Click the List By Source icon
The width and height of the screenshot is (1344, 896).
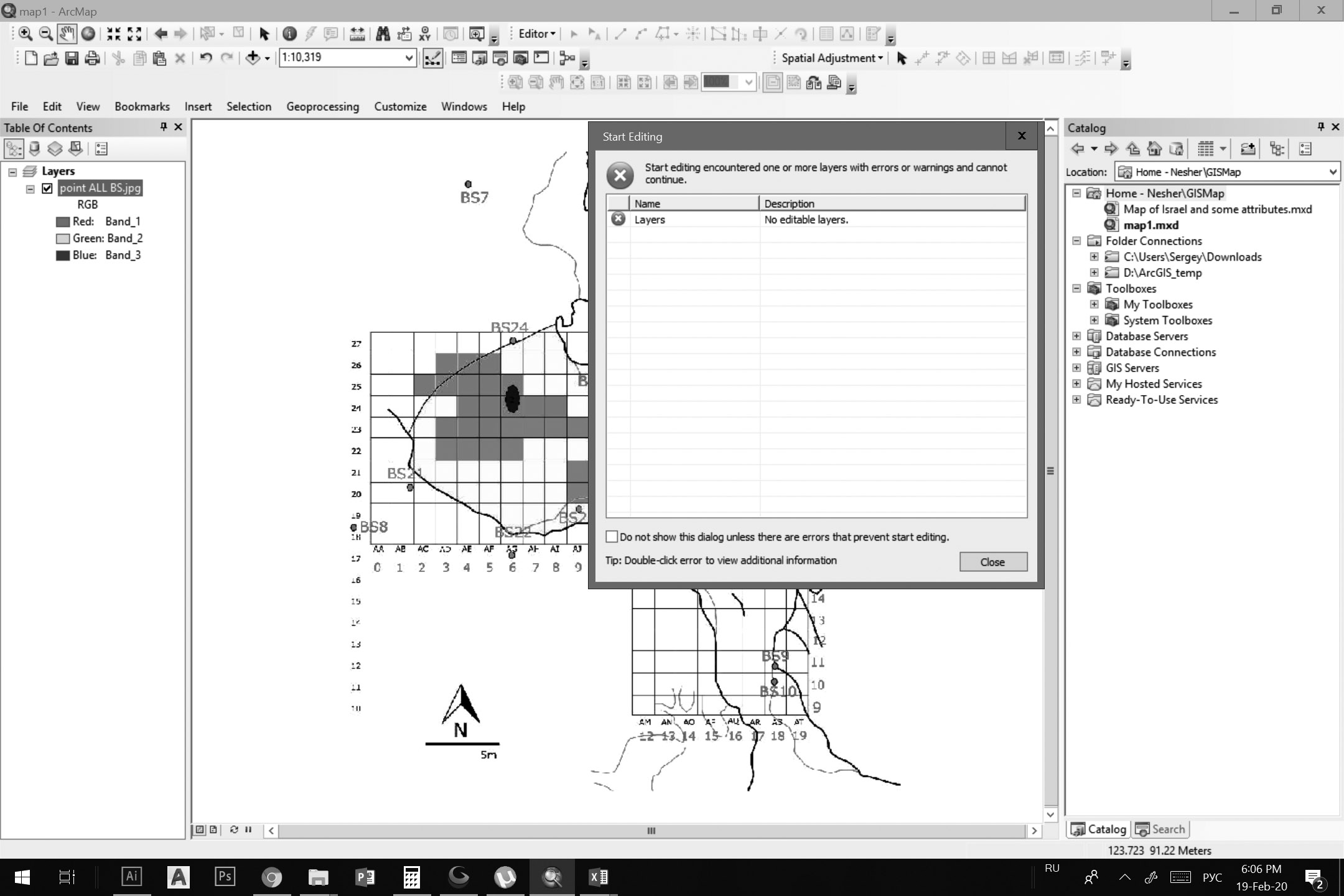(34, 149)
